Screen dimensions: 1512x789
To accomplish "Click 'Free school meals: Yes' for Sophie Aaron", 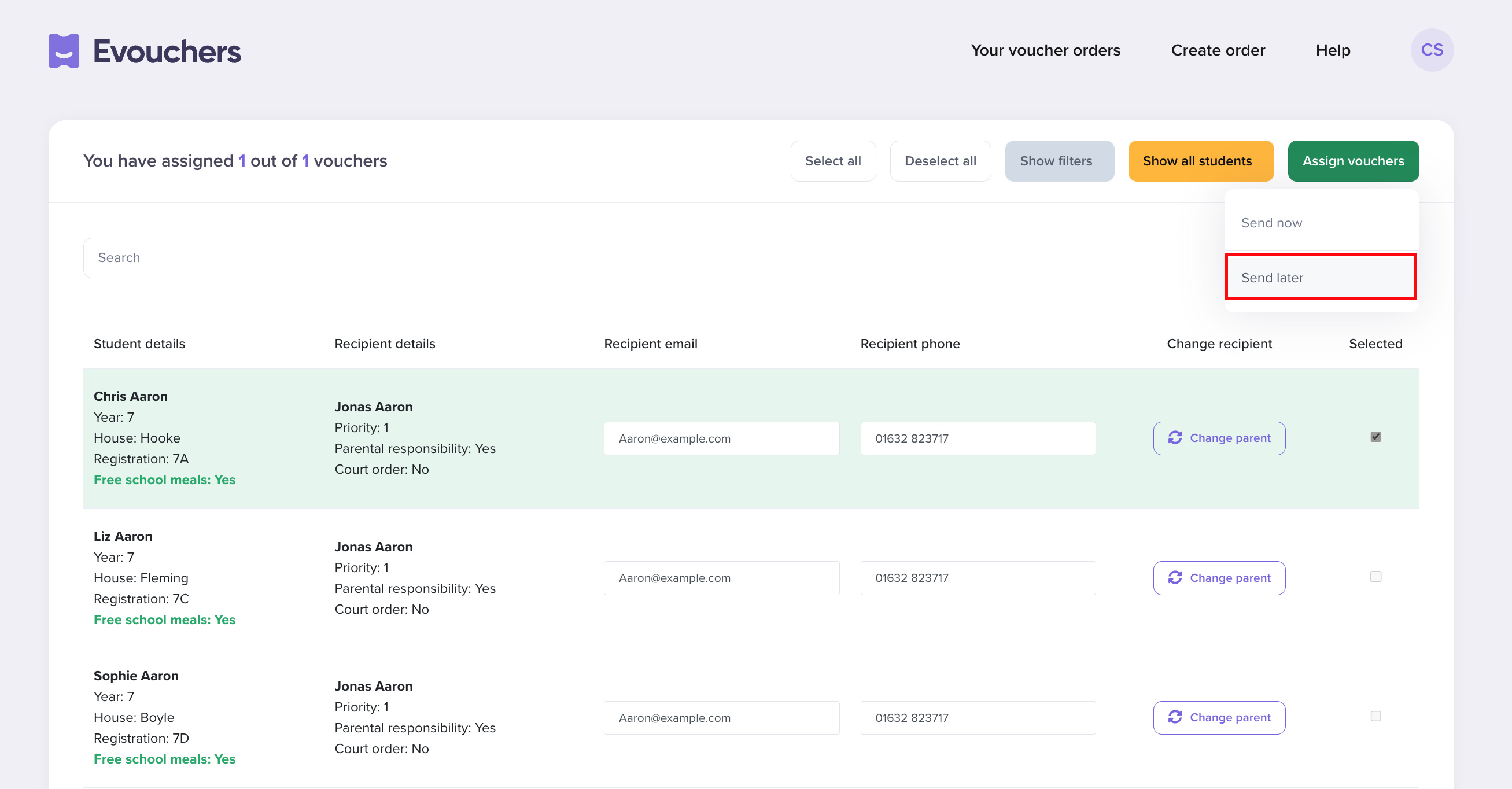I will 164,759.
